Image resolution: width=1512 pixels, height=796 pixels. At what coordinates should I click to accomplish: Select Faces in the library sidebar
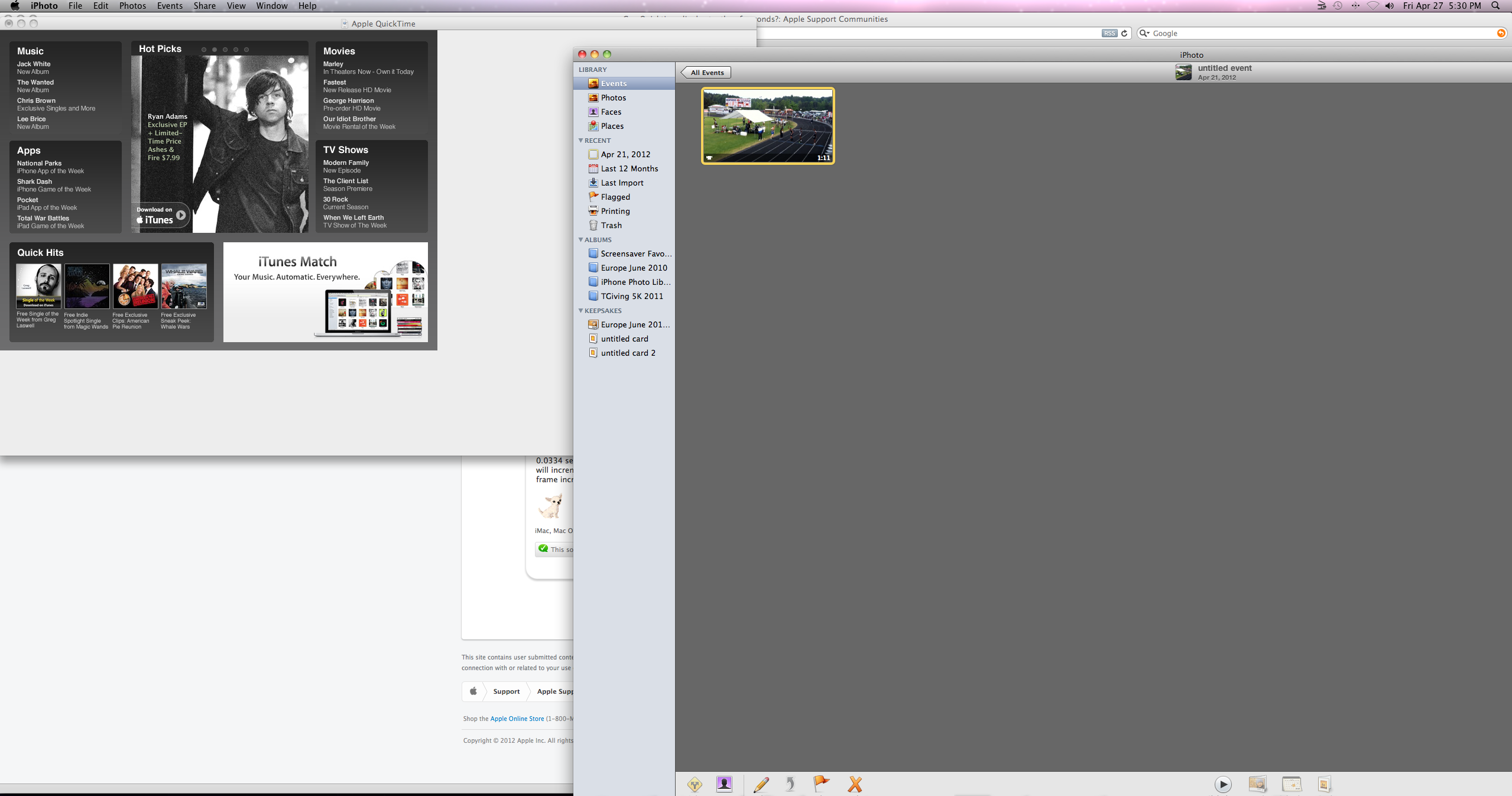(611, 112)
